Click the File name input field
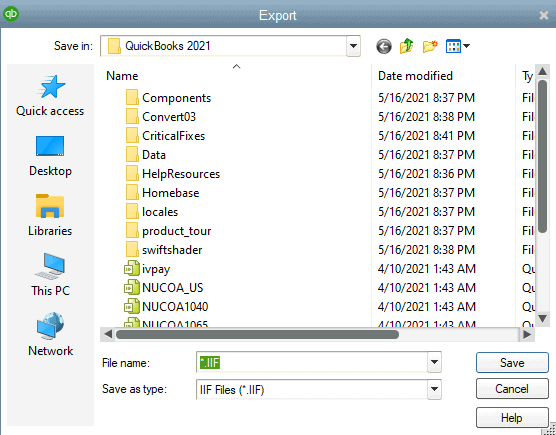This screenshot has width=556, height=435. 312,362
